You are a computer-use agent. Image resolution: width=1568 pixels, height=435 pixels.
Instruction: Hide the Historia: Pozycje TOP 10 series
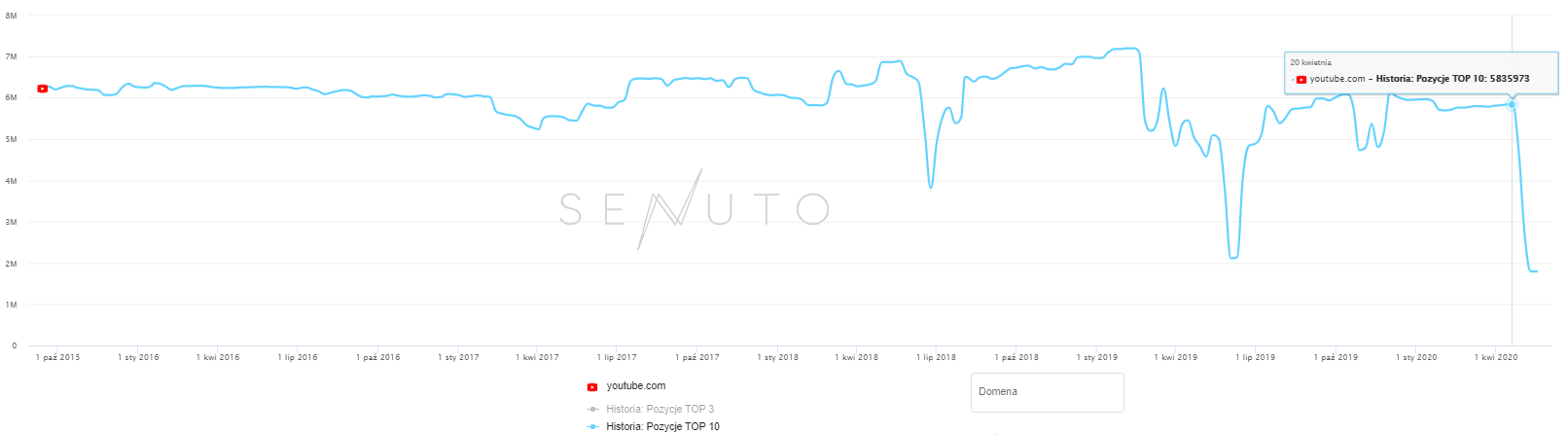tap(662, 426)
